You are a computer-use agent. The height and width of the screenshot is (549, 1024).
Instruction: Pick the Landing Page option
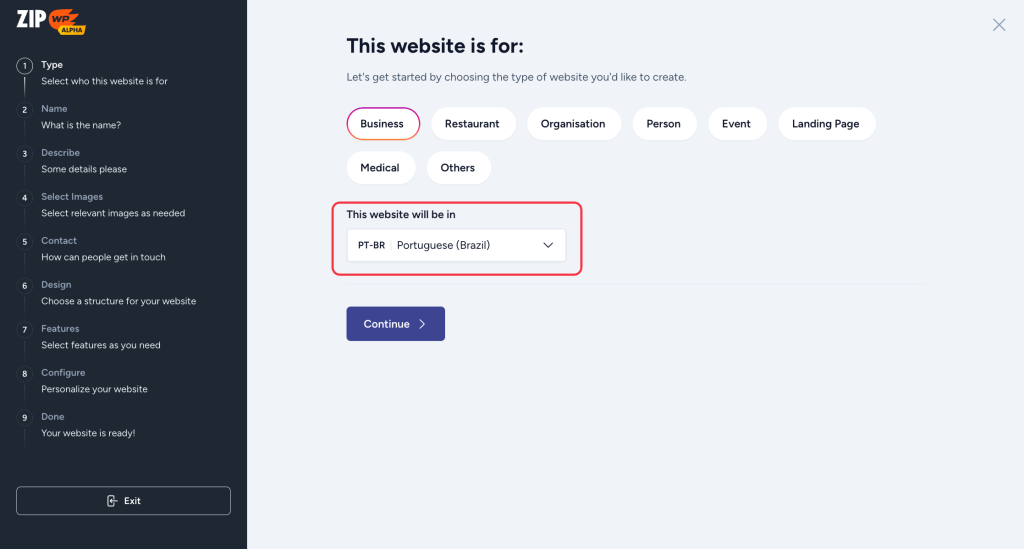tap(825, 124)
